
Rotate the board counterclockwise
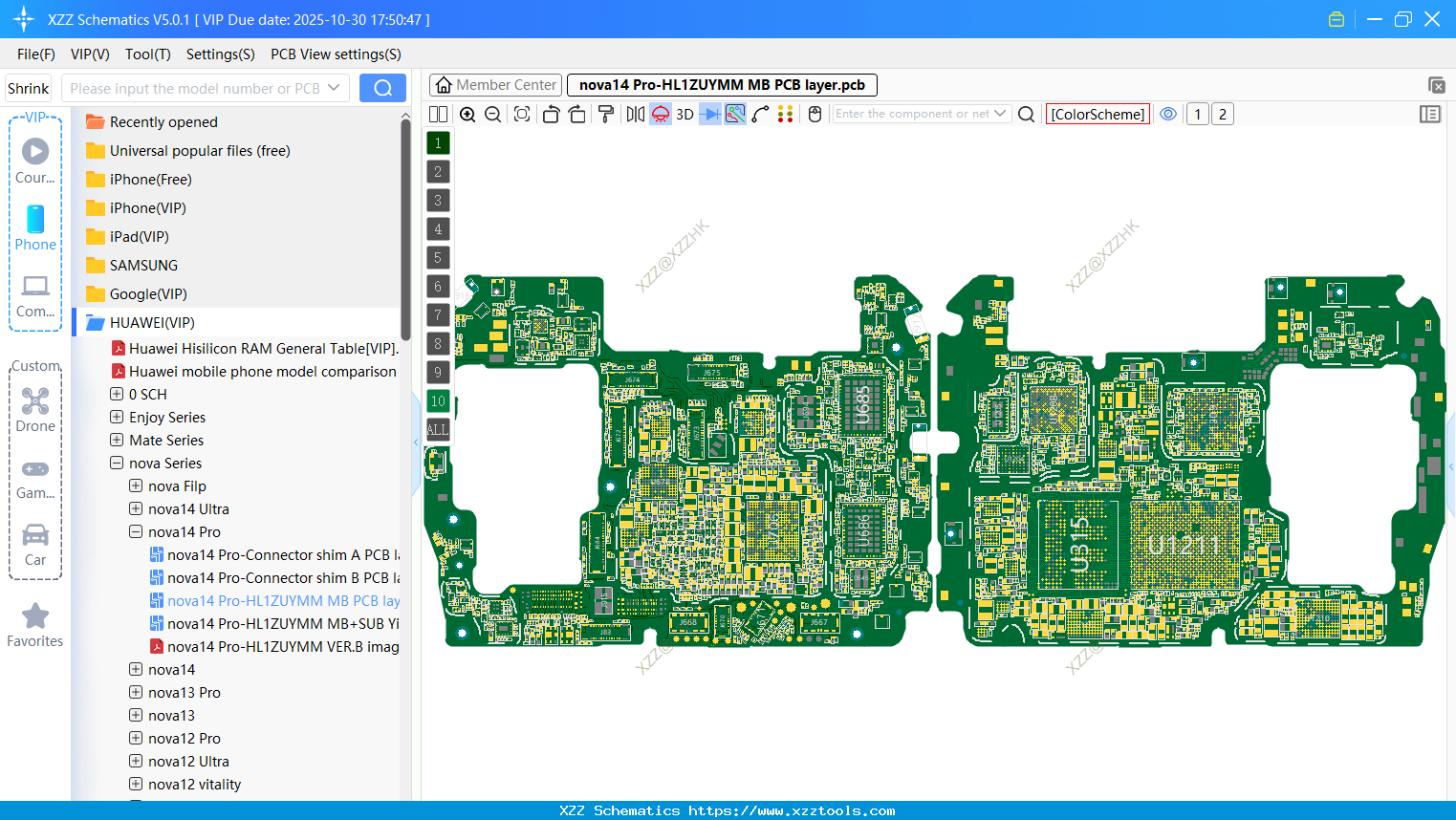tap(551, 114)
